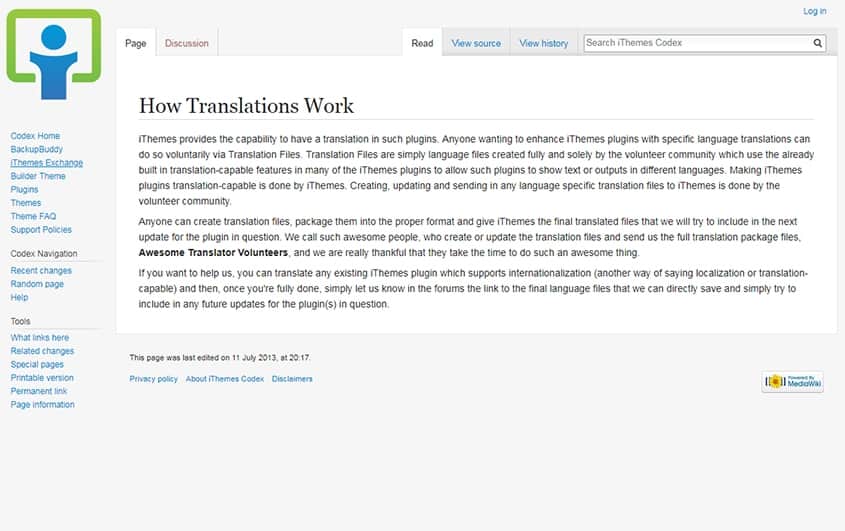Open the Page tab
Viewport: 845px width, 531px height.
(136, 43)
